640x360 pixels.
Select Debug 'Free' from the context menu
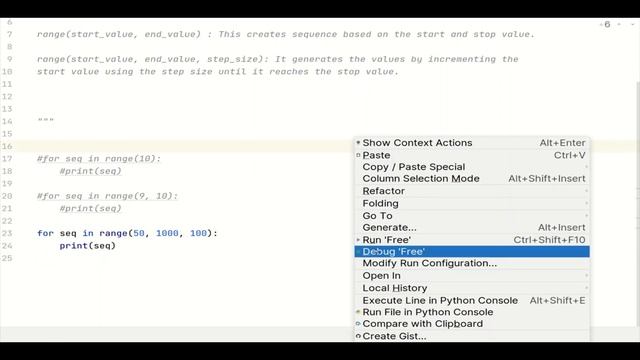(472, 251)
